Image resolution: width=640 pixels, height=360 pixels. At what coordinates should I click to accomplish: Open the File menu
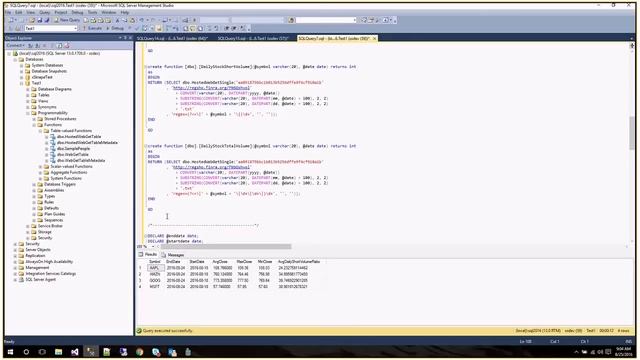(x=8, y=13)
